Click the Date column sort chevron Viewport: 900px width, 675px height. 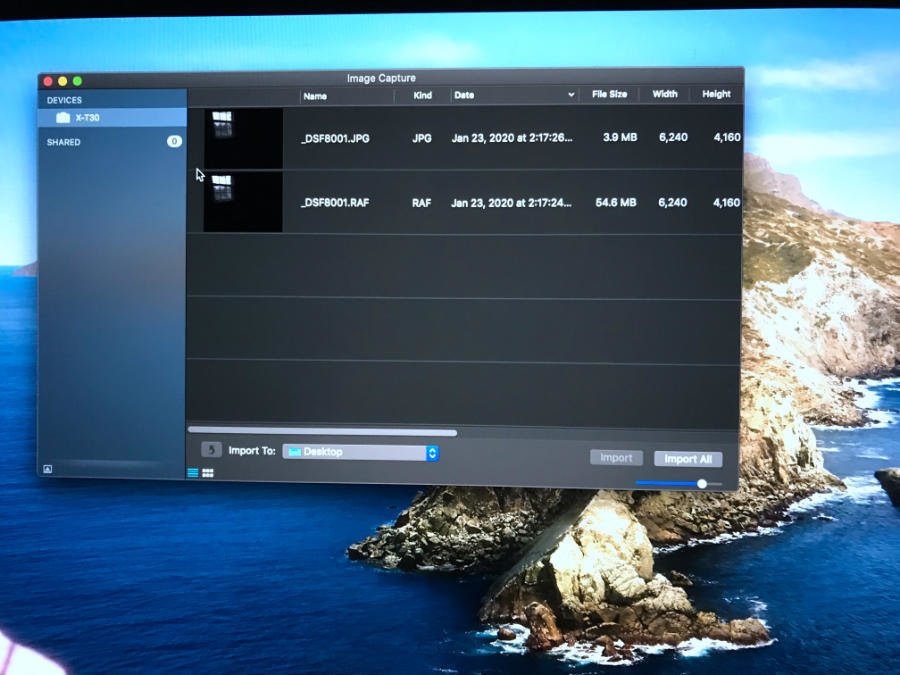pos(571,95)
